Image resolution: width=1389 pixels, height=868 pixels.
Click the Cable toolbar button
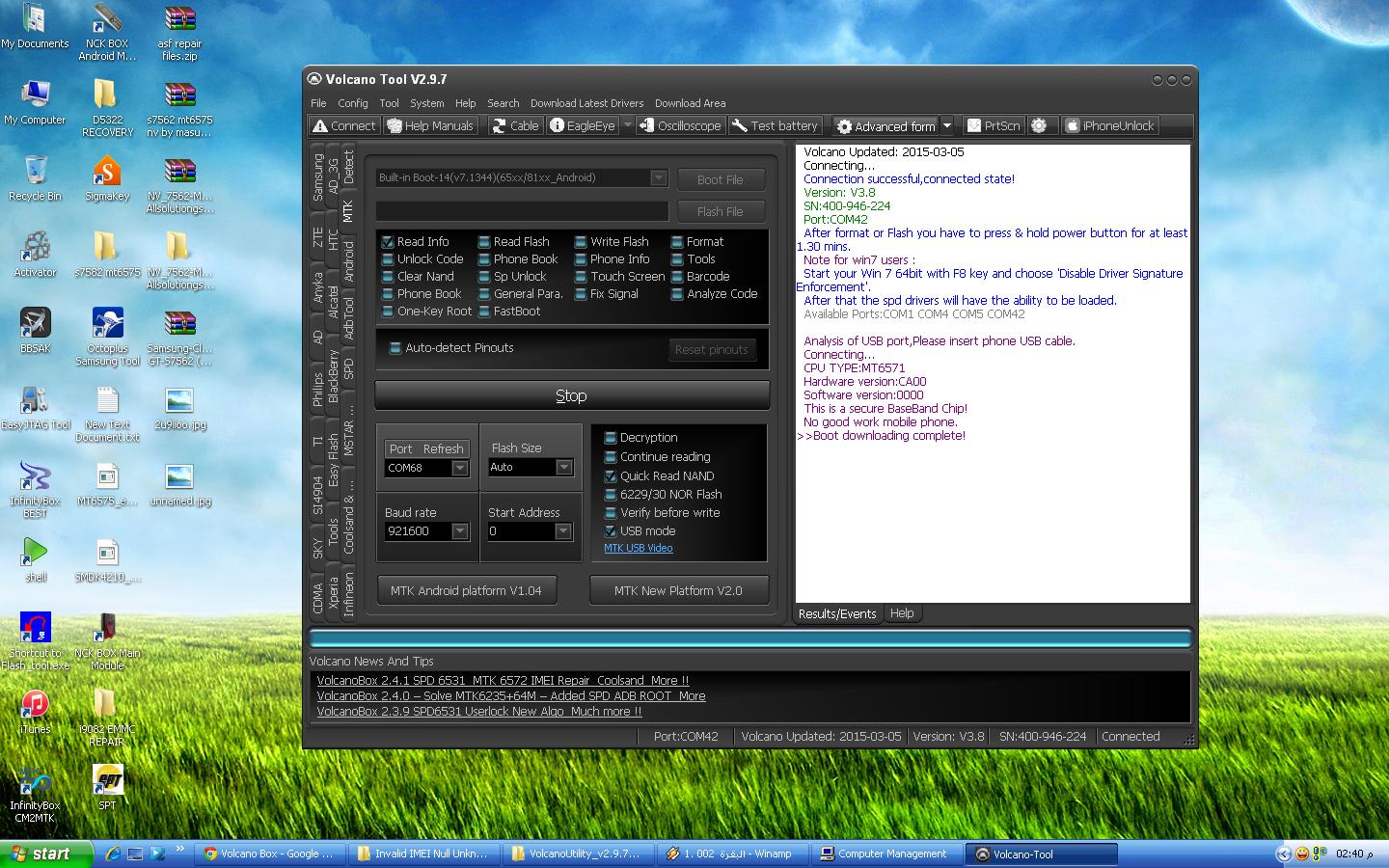(x=514, y=125)
